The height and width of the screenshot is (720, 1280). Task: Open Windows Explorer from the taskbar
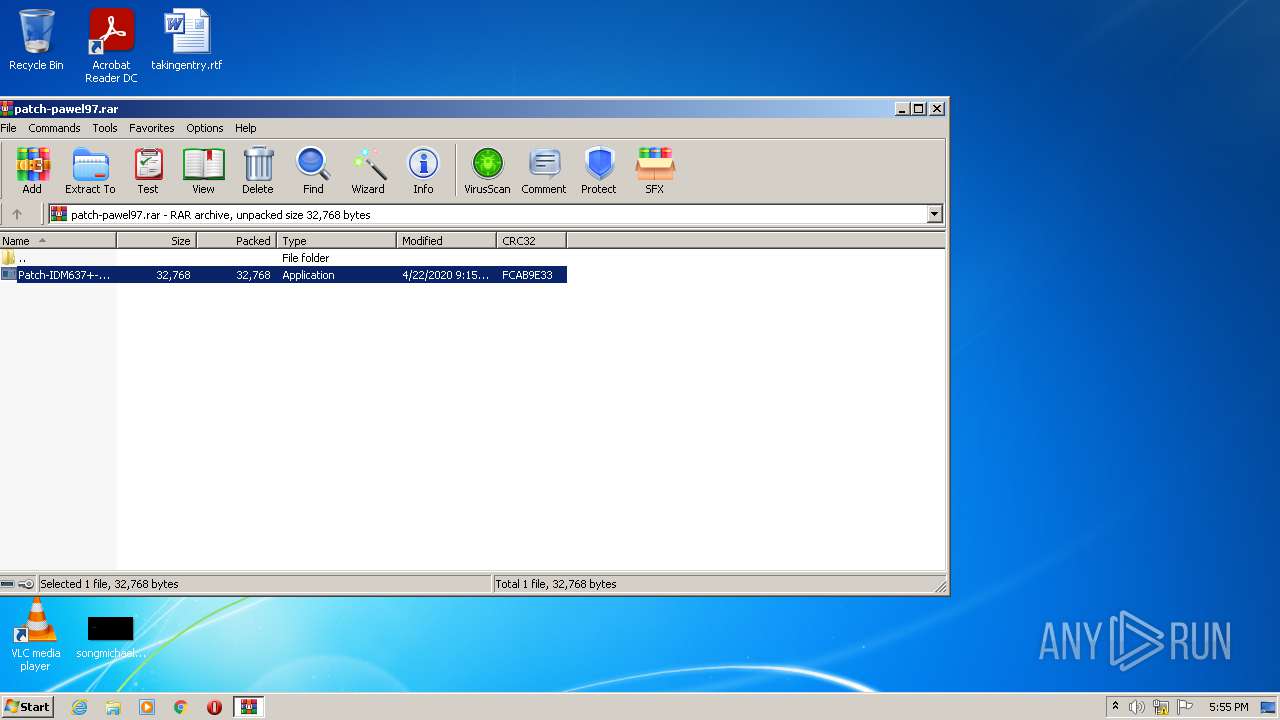tap(113, 707)
